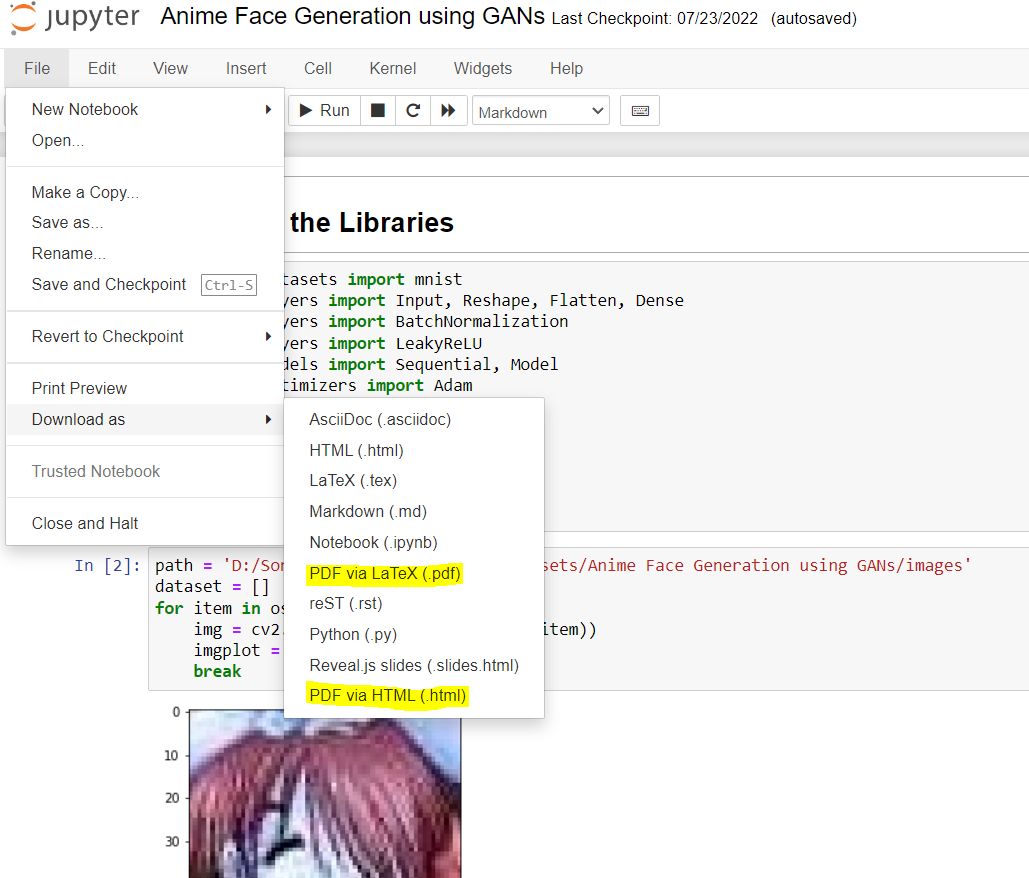Open the Markdown cell type dropdown
The height and width of the screenshot is (878, 1029).
[x=540, y=111]
